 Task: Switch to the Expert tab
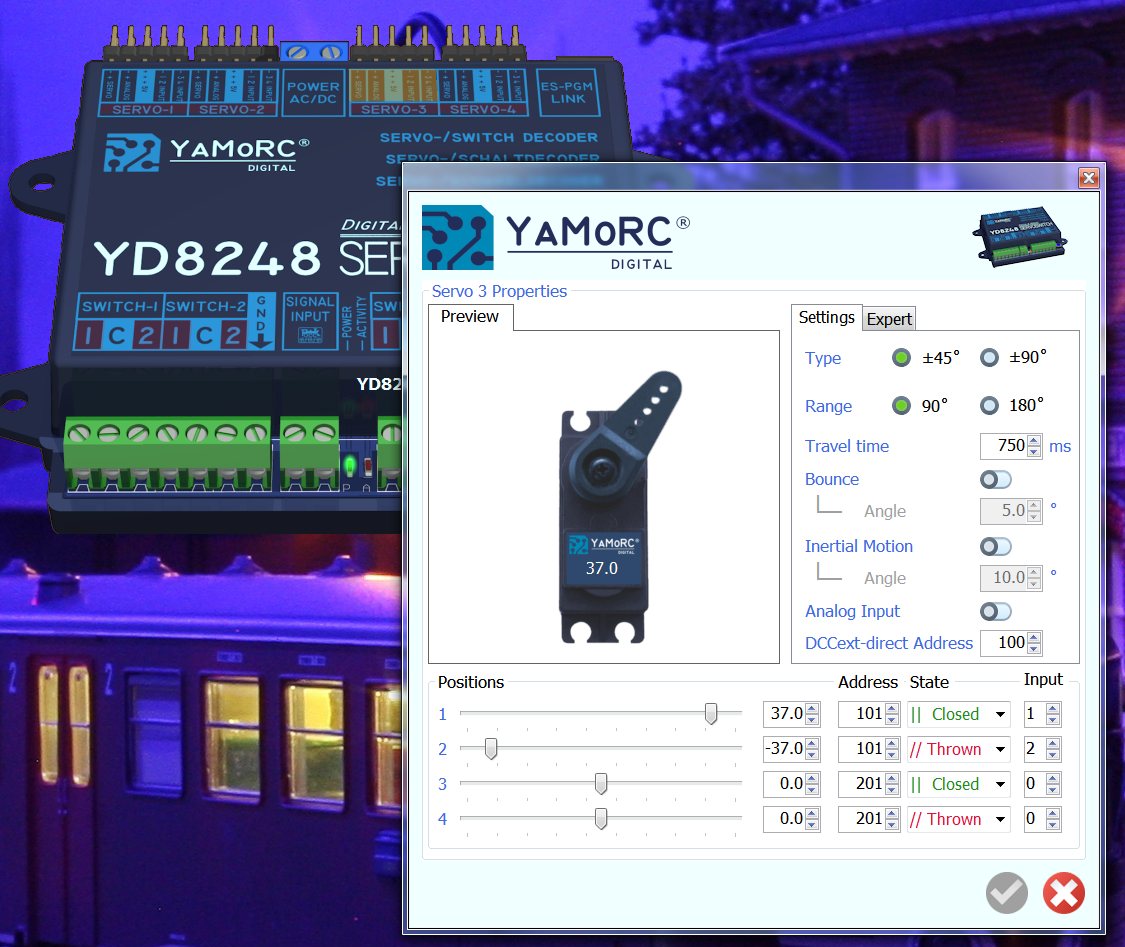889,319
